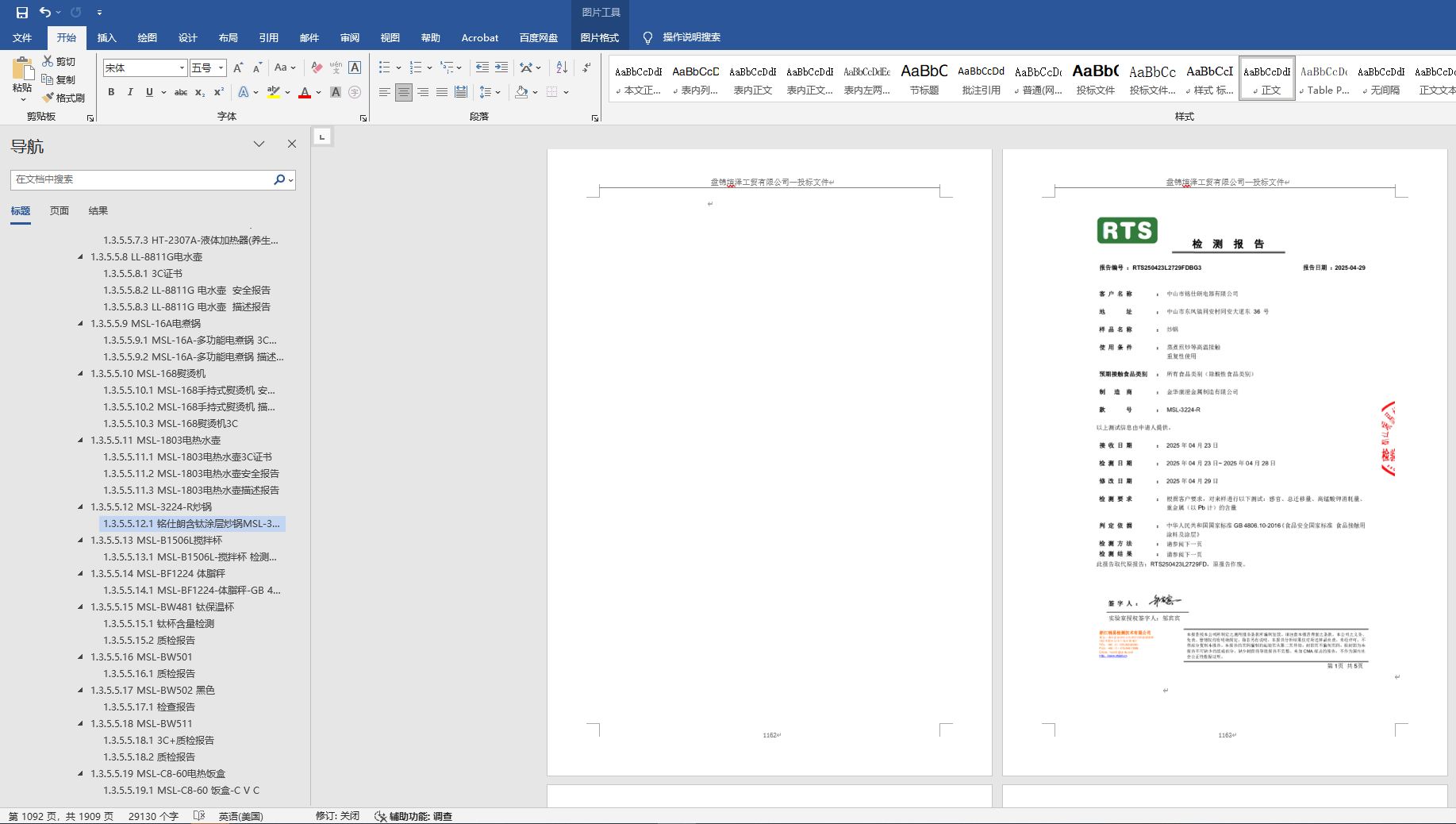This screenshot has height=824, width=1456.
Task: Click the increase indent icon
Action: (501, 67)
